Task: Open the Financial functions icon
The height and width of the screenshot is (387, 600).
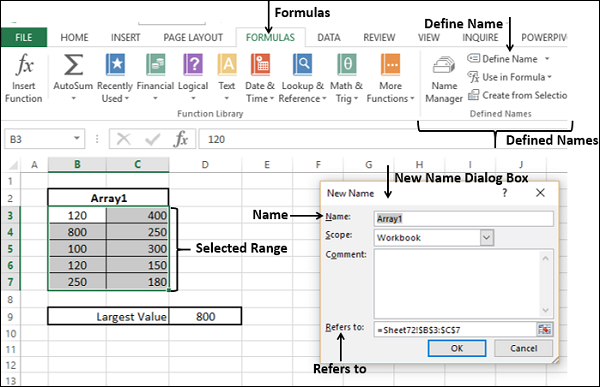Action: pyautogui.click(x=155, y=64)
